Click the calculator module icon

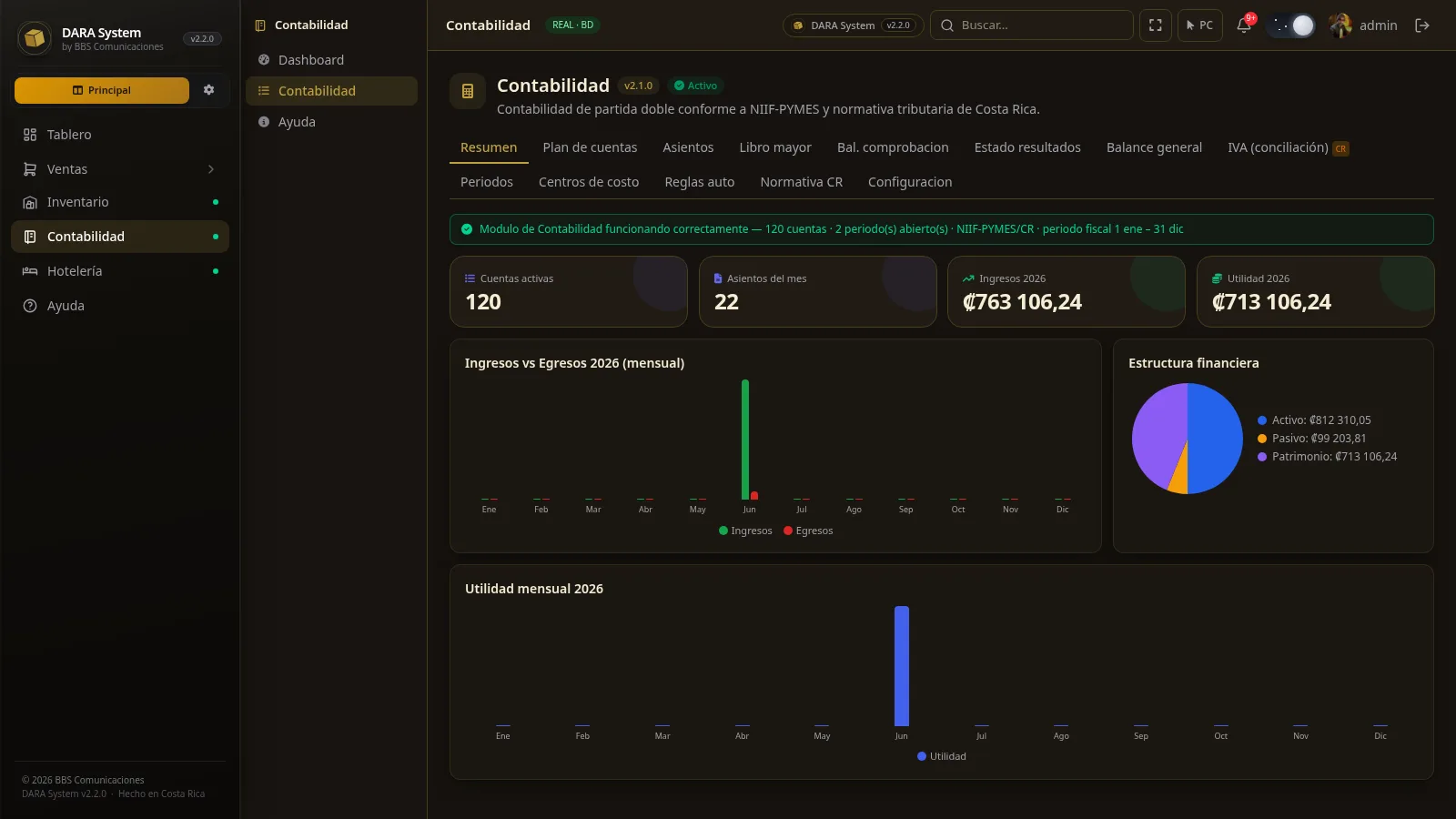click(x=468, y=91)
